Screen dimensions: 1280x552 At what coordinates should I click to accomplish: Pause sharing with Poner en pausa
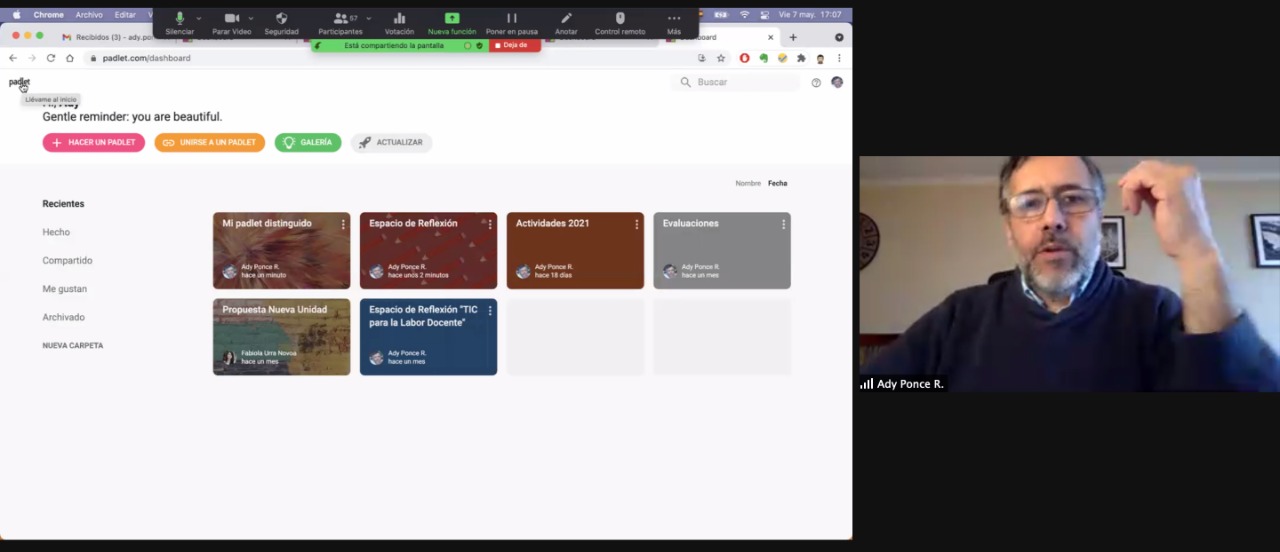[x=512, y=18]
